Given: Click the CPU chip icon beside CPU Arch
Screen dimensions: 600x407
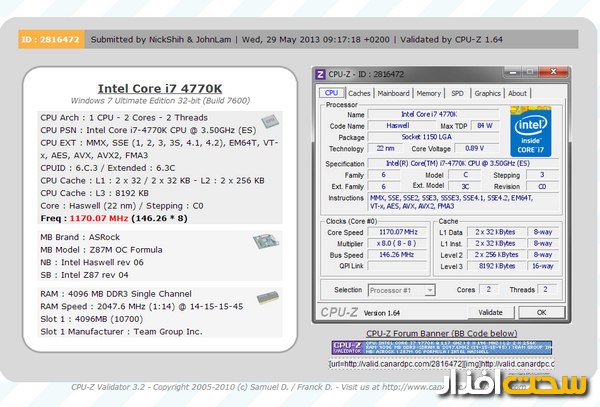Looking at the screenshot, I should pyautogui.click(x=270, y=121).
